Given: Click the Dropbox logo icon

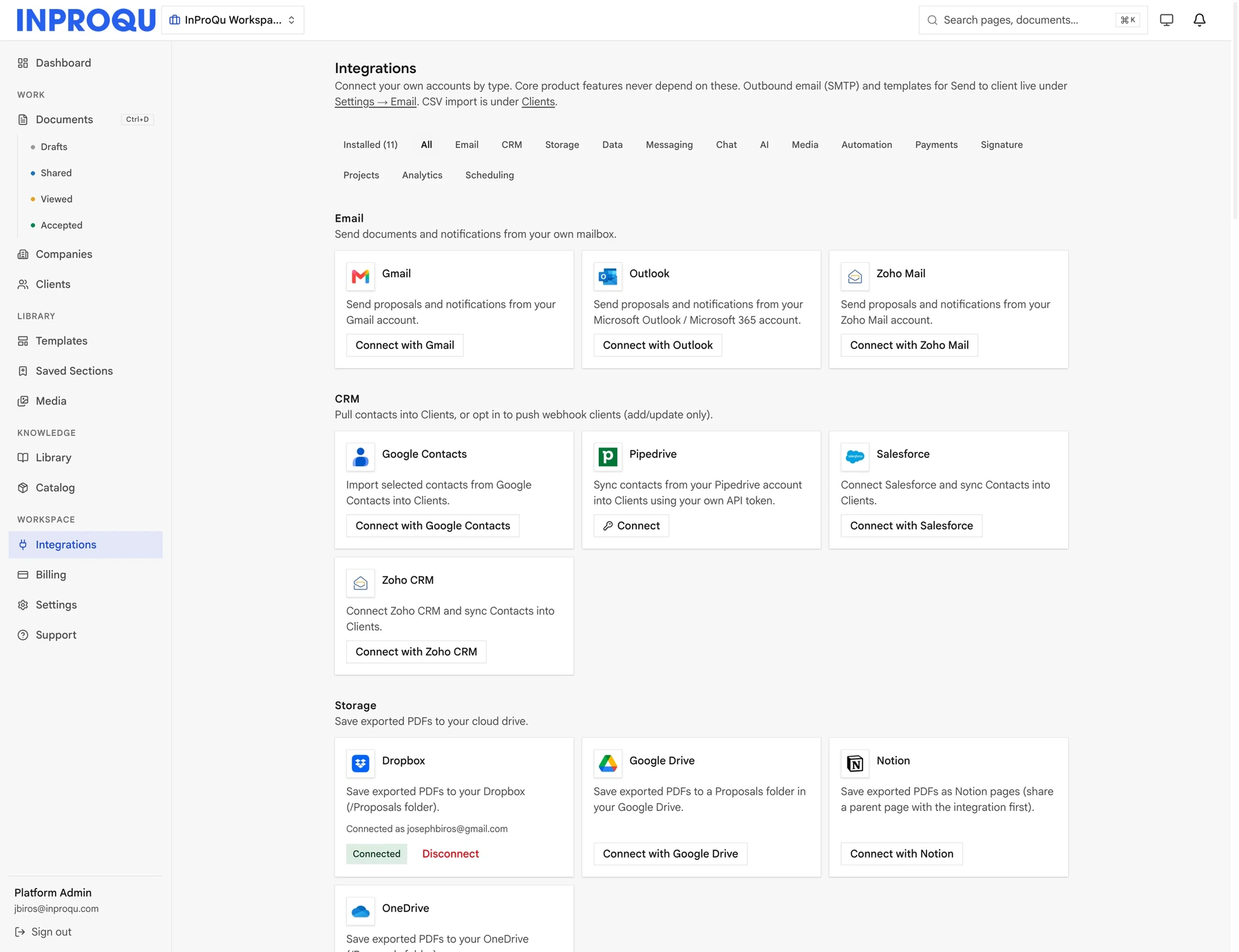Looking at the screenshot, I should point(361,763).
